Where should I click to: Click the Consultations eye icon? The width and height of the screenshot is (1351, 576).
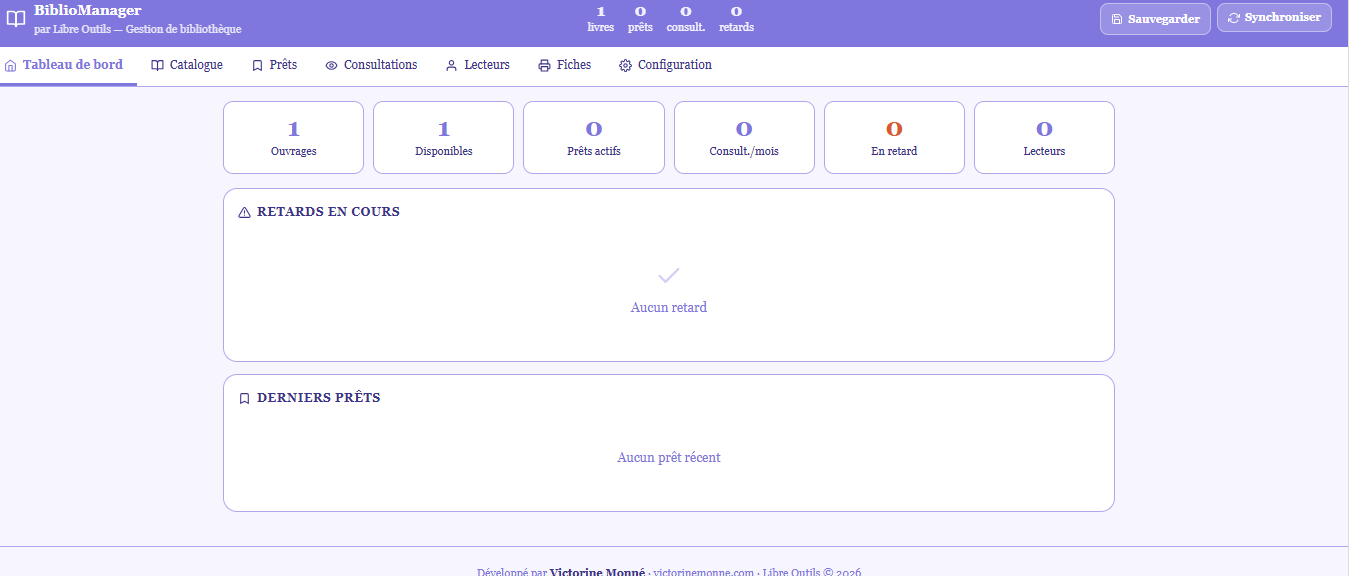328,64
